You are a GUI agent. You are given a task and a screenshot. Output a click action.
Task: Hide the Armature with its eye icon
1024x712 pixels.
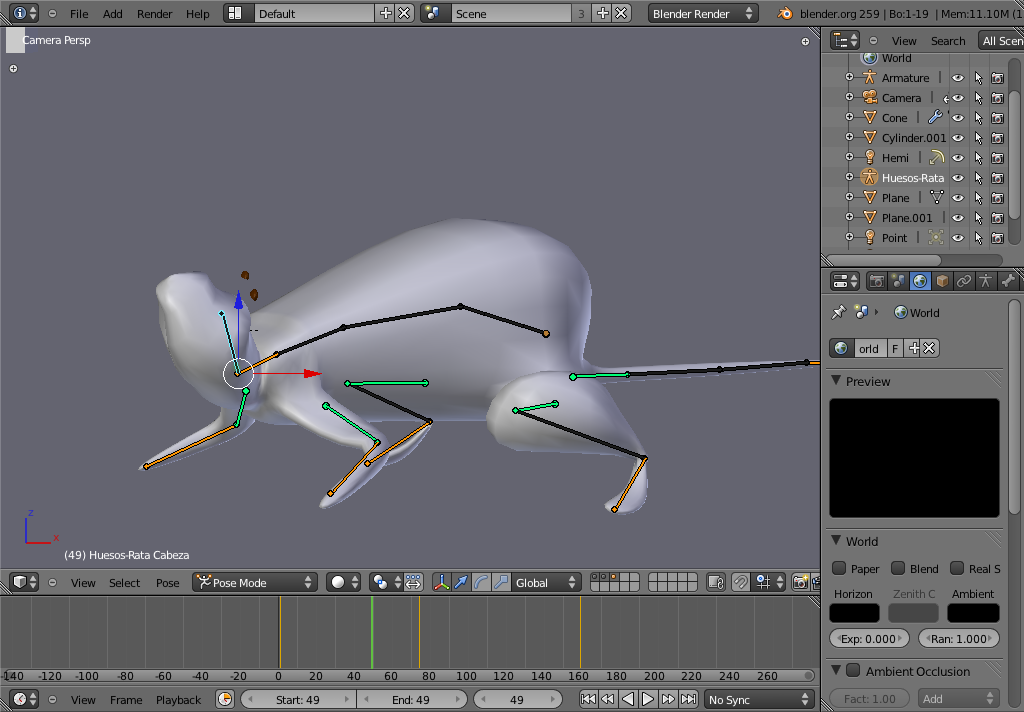click(957, 78)
